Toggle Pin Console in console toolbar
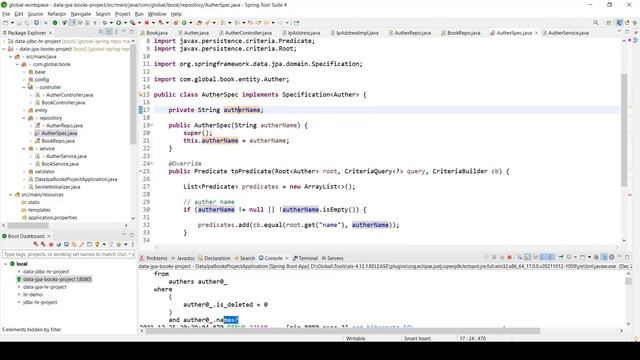 [x=561, y=257]
